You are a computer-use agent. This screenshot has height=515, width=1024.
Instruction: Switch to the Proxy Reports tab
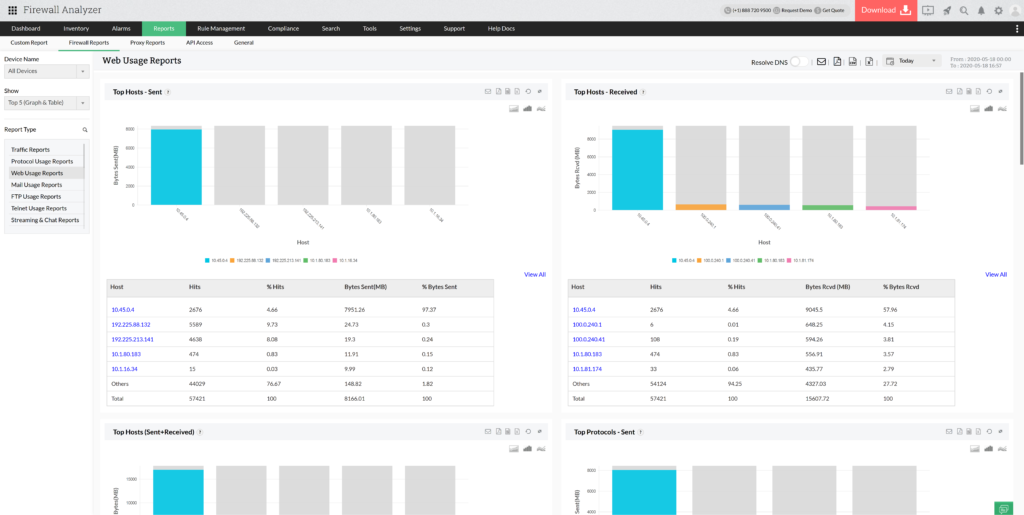pos(147,43)
